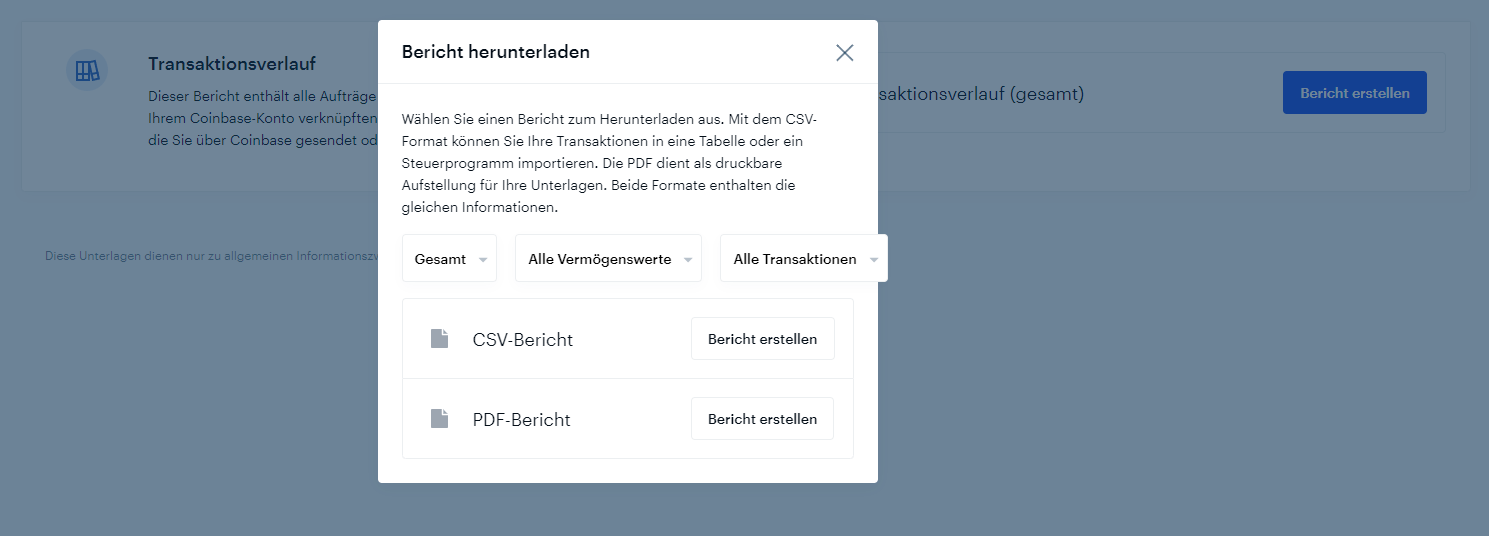Click the PDF-Bericht file icon
The image size is (1489, 536).
439,419
